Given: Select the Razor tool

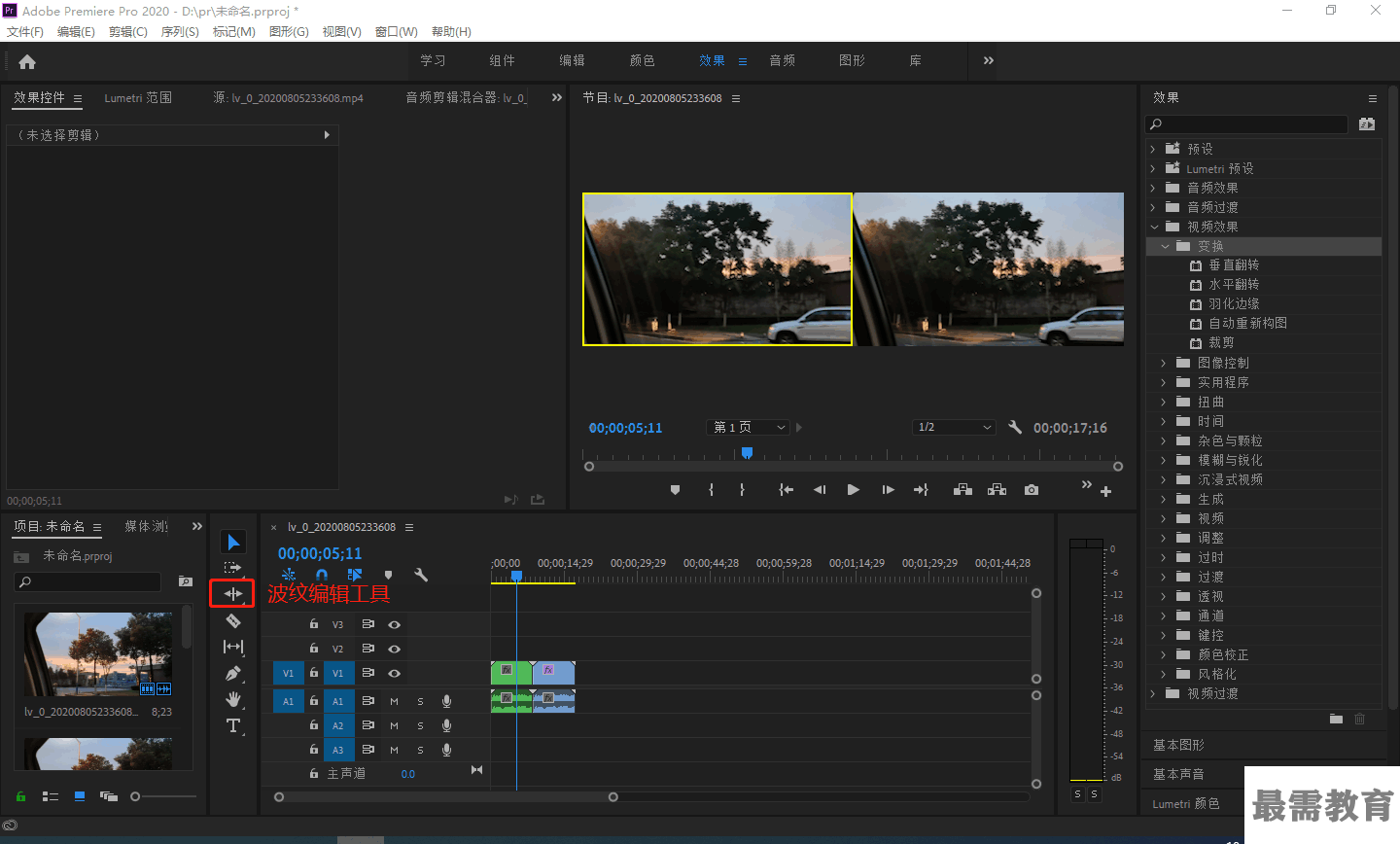Looking at the screenshot, I should (233, 620).
